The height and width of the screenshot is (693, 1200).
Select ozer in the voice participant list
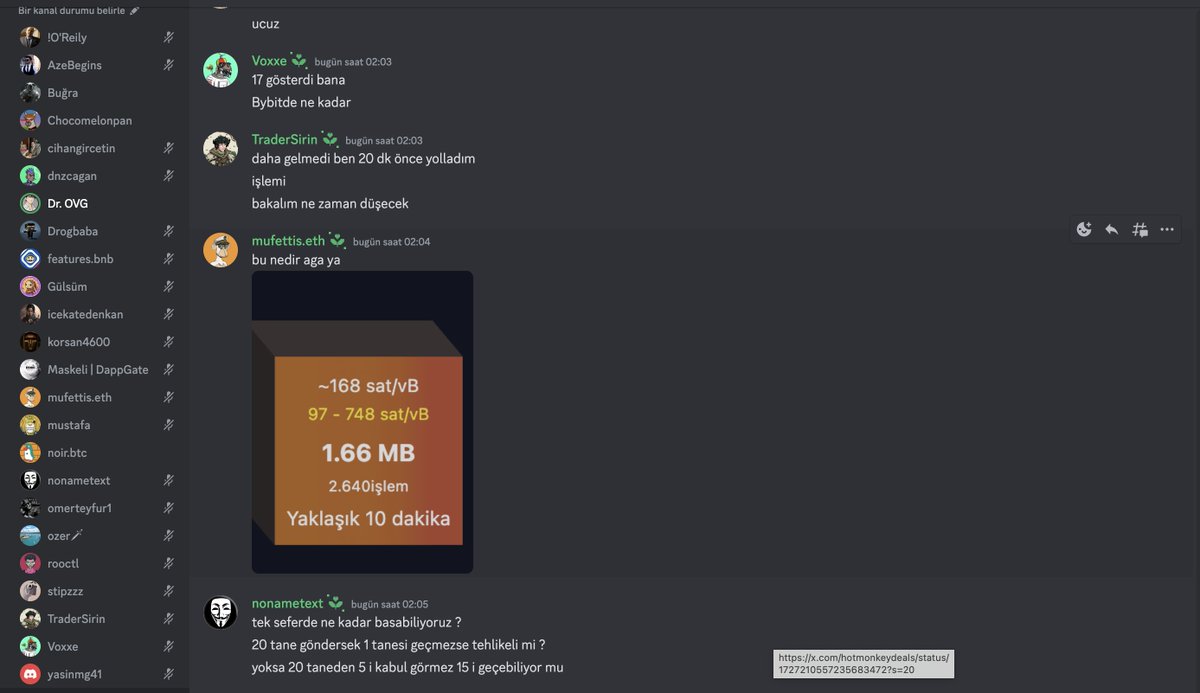96,536
